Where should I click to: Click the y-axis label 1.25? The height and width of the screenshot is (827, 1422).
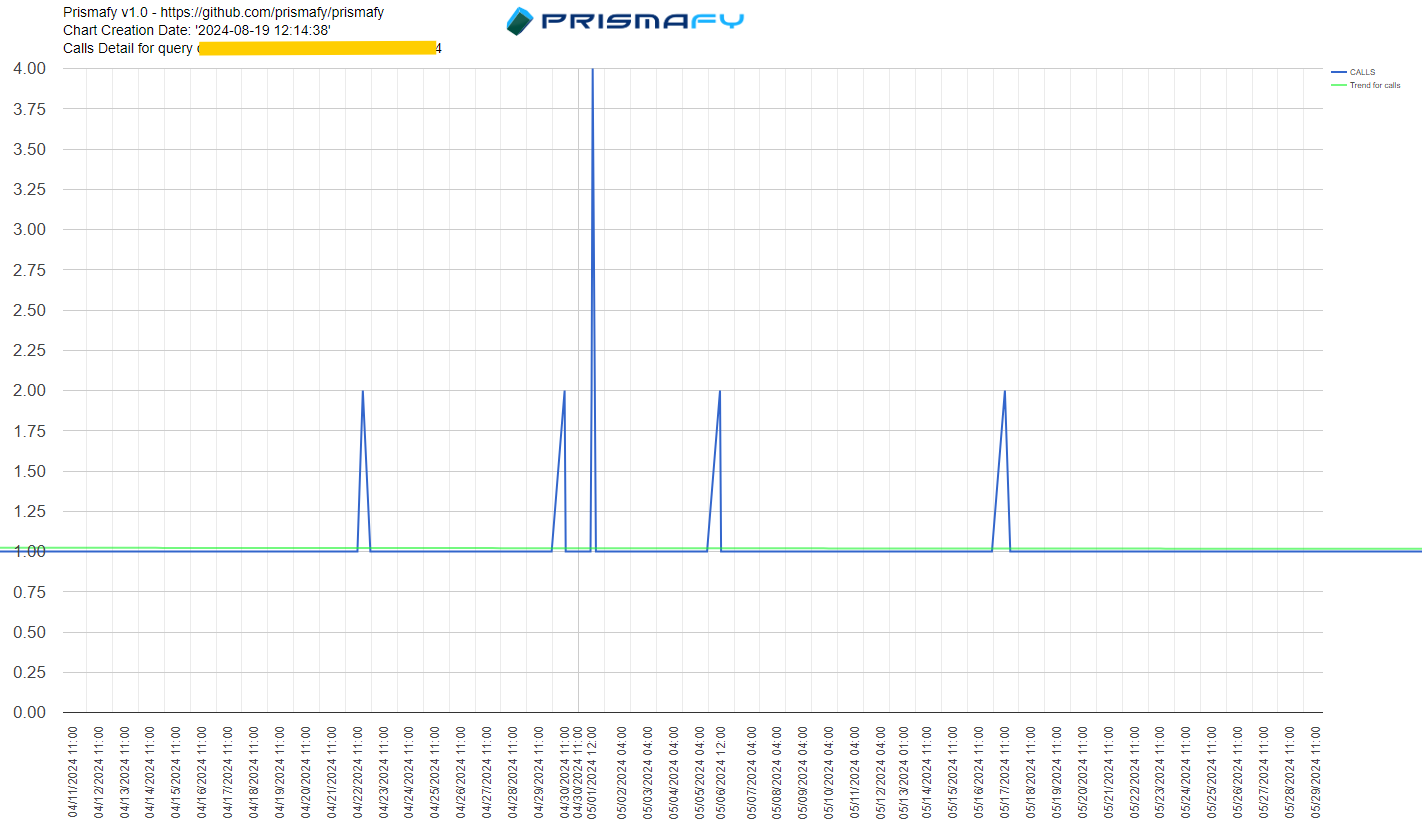(30, 511)
